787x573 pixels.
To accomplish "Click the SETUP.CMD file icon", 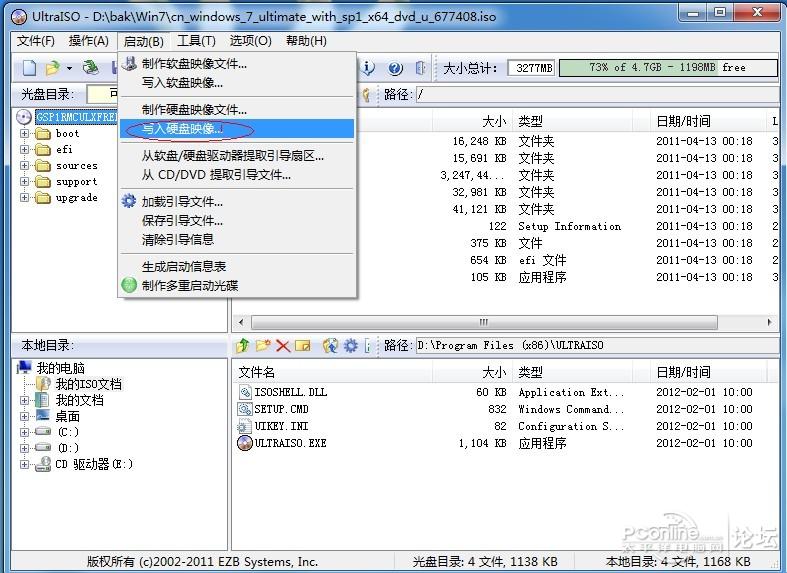I will point(244,409).
